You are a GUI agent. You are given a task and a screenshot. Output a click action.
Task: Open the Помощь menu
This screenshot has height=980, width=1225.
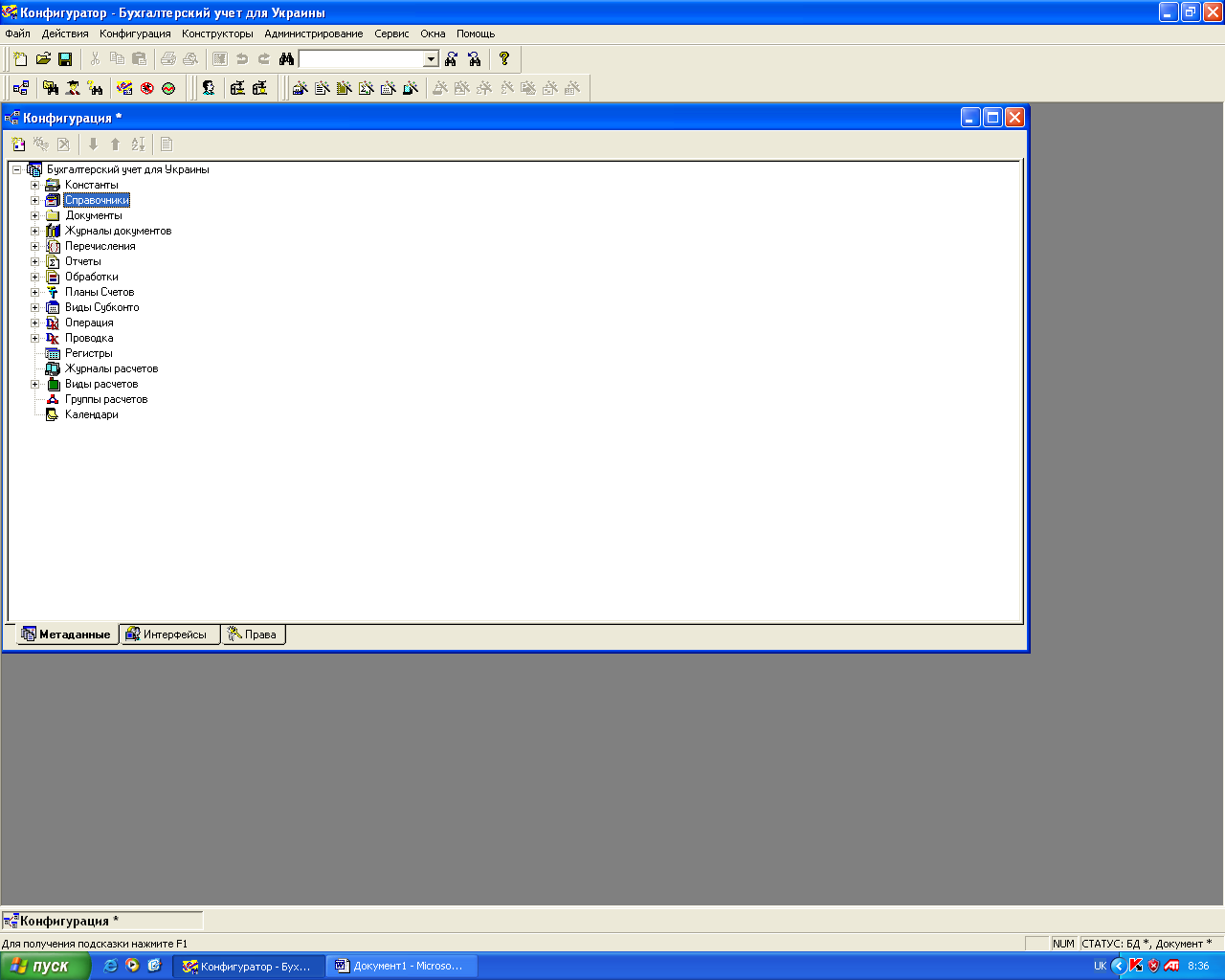(476, 33)
